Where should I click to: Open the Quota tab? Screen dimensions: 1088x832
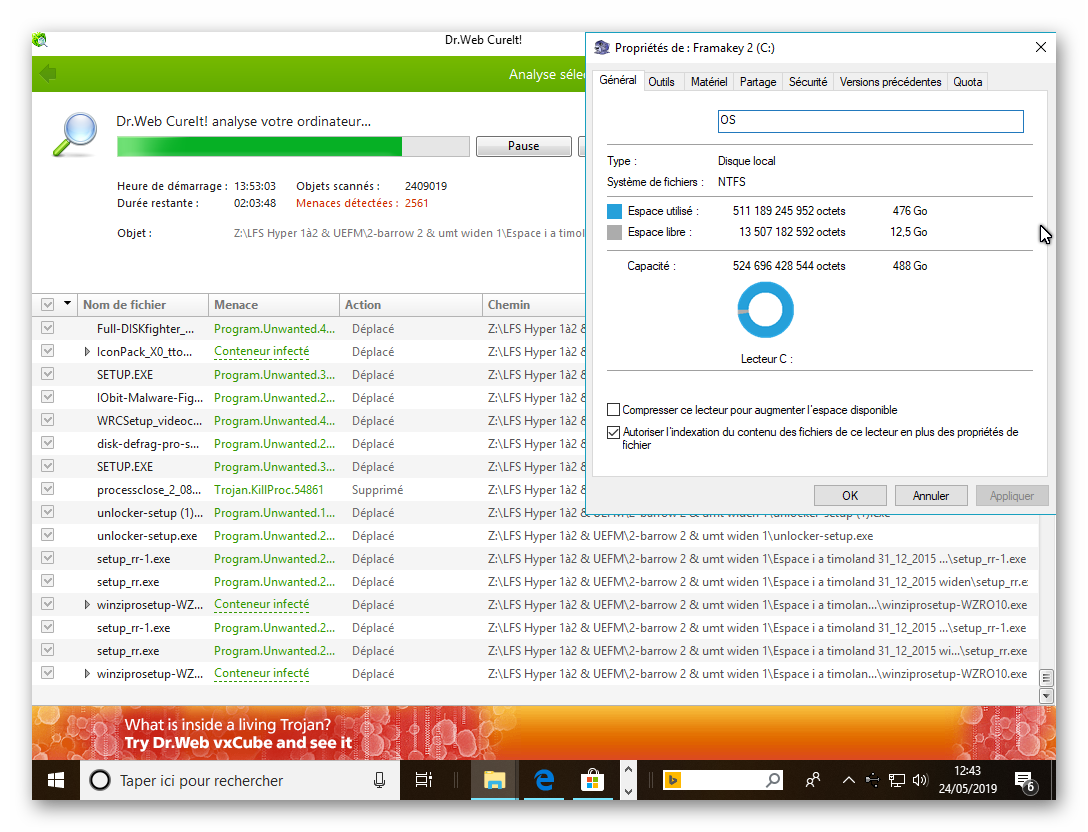tap(967, 82)
